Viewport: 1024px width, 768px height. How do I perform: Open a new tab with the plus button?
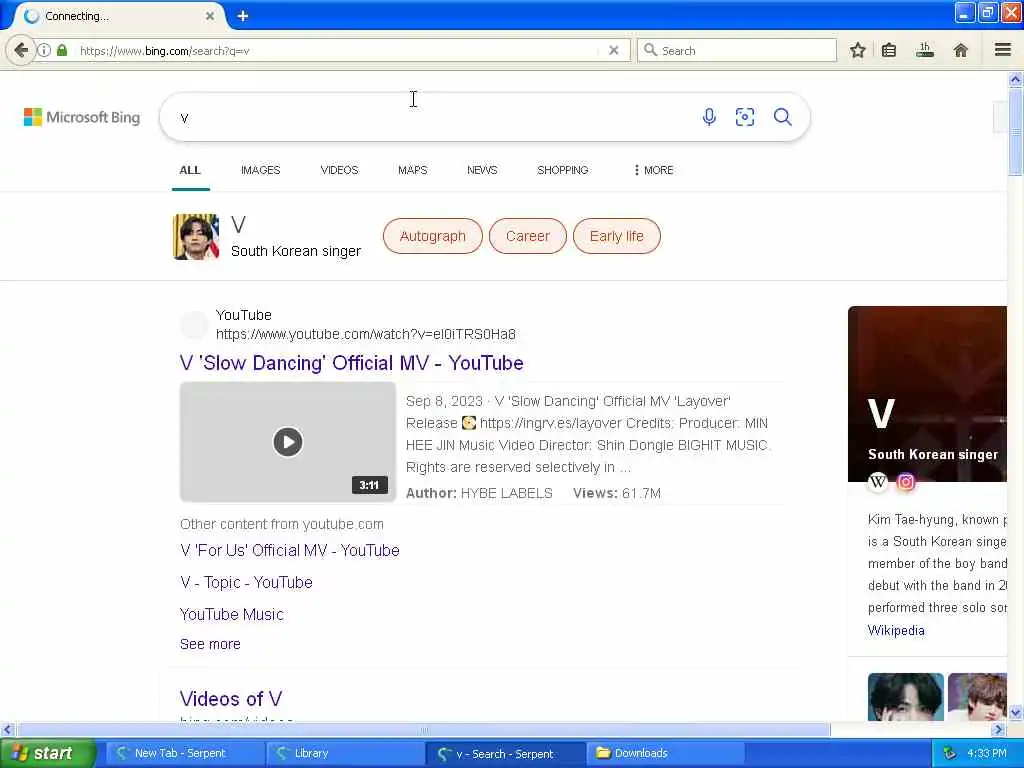coord(243,16)
